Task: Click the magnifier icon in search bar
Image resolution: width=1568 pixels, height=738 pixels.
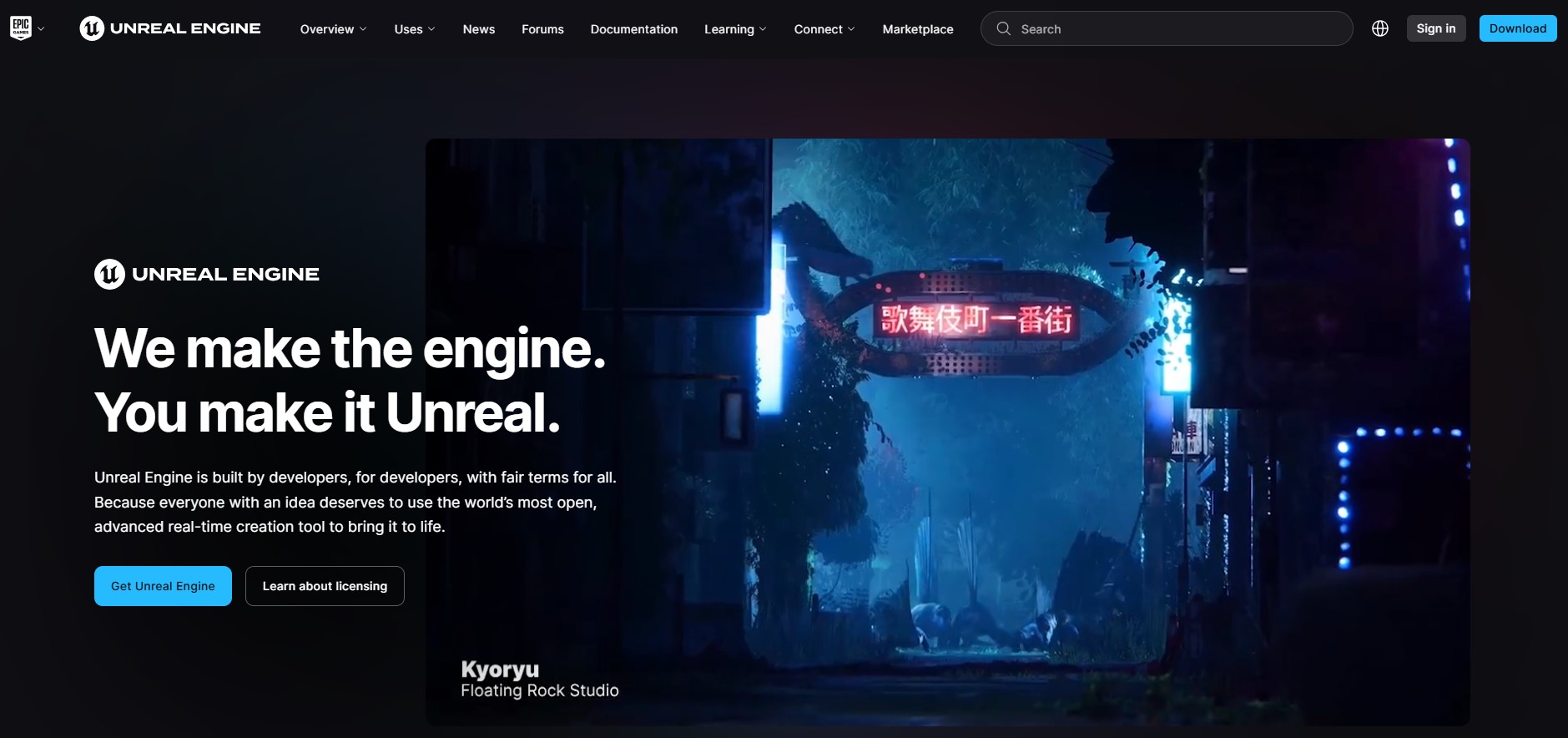Action: 1004,28
